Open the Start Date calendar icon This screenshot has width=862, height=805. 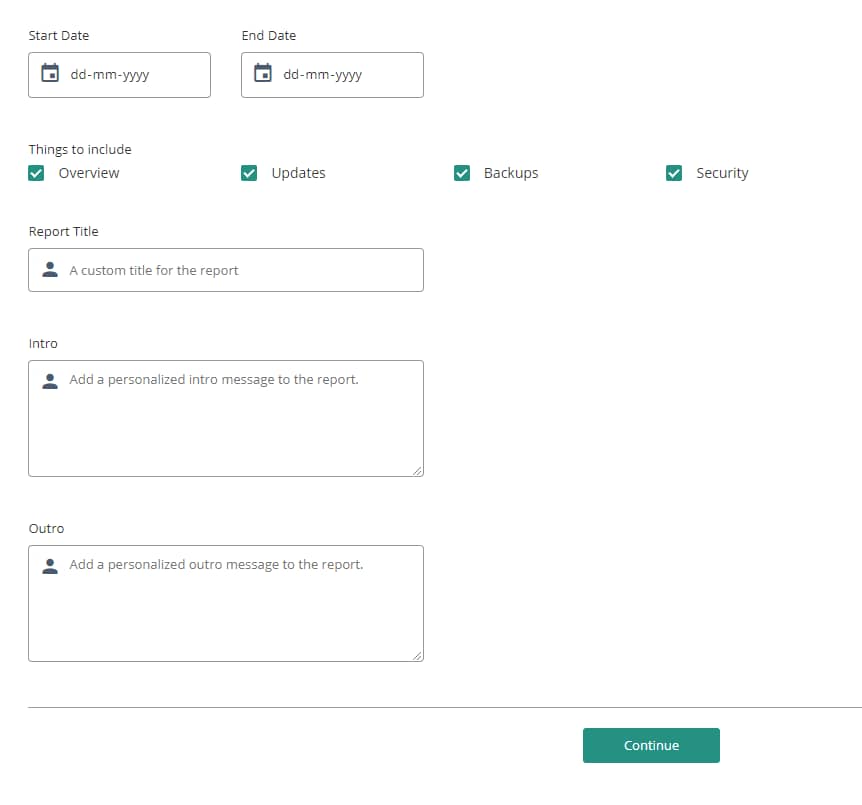pyautogui.click(x=50, y=73)
